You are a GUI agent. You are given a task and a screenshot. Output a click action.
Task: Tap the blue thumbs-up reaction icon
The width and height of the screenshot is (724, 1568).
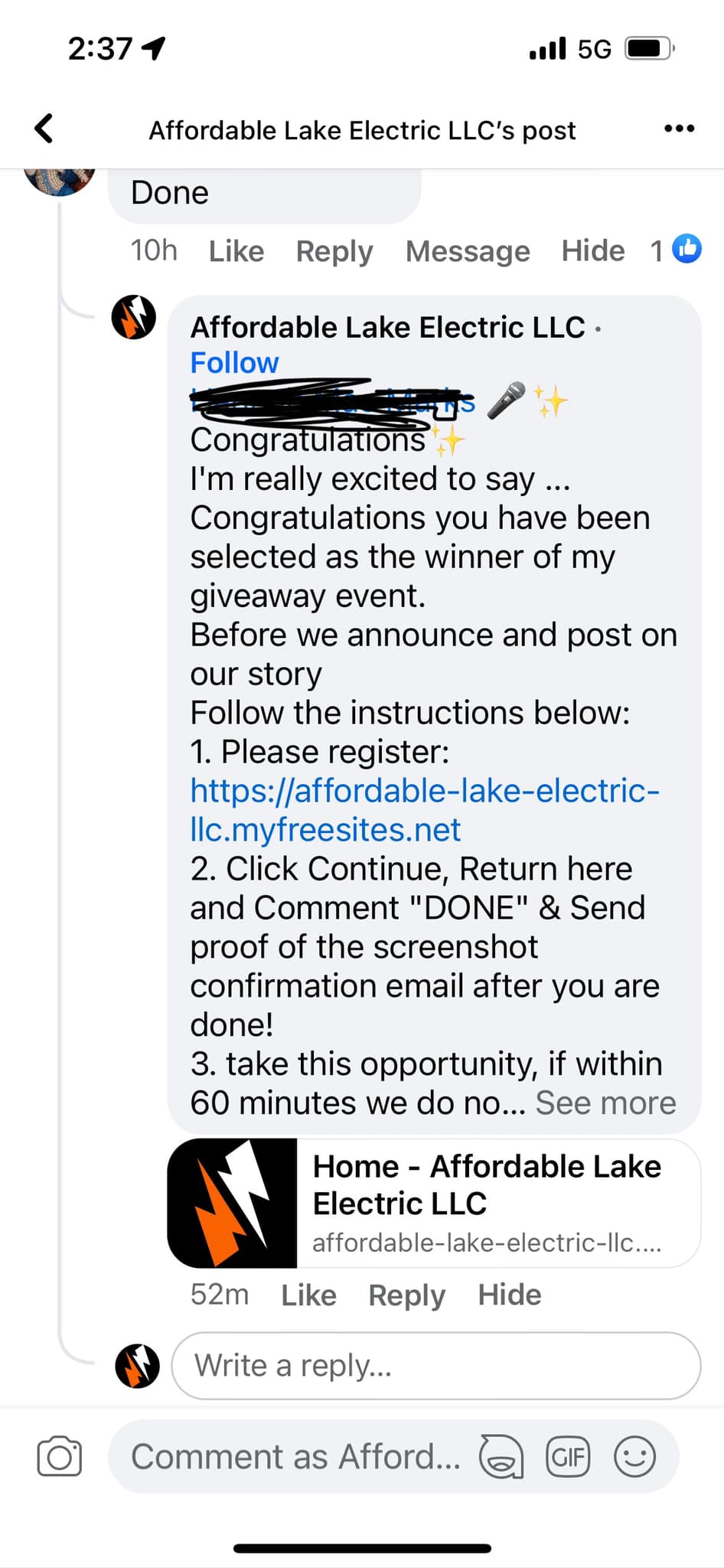point(686,249)
